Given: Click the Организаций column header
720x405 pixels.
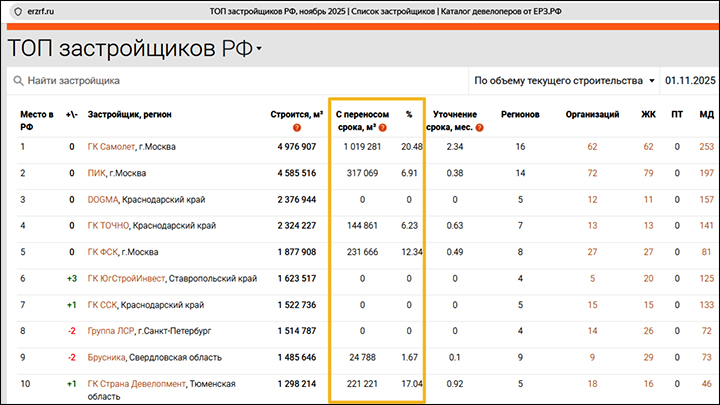Looking at the screenshot, I should tap(592, 115).
